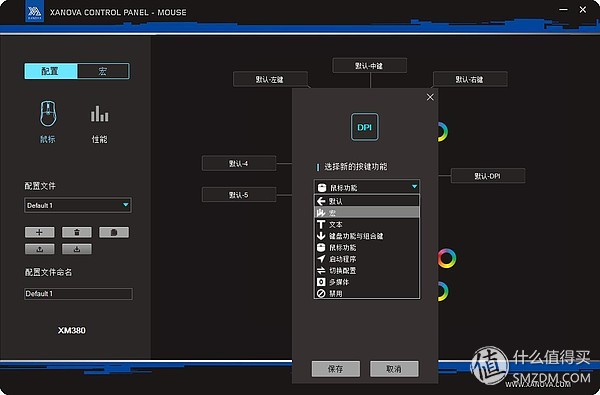The height and width of the screenshot is (395, 600).
Task: Choose 鼠标功能 from the open list
Action: [x=367, y=247]
